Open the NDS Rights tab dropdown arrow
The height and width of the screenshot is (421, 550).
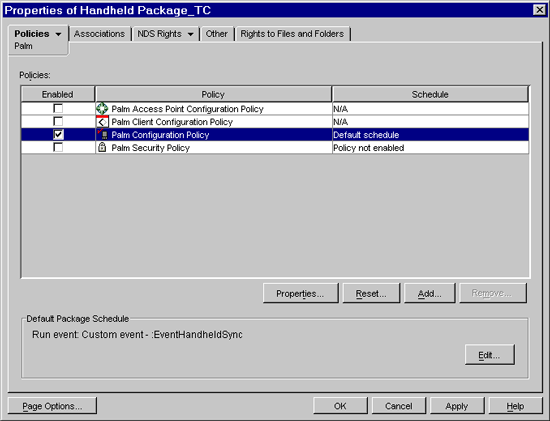tap(190, 34)
